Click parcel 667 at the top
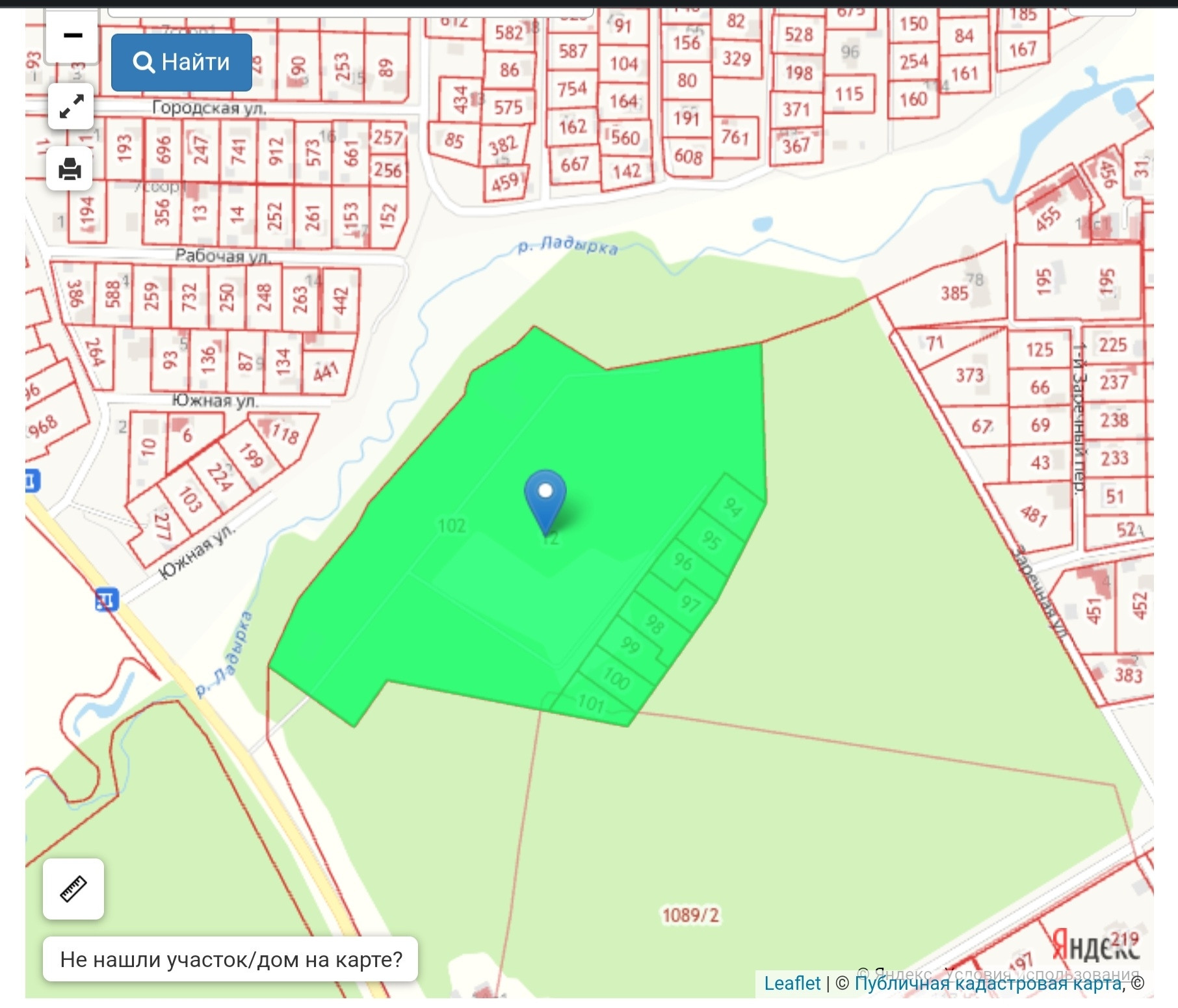This screenshot has width=1178, height=1008. (x=574, y=164)
